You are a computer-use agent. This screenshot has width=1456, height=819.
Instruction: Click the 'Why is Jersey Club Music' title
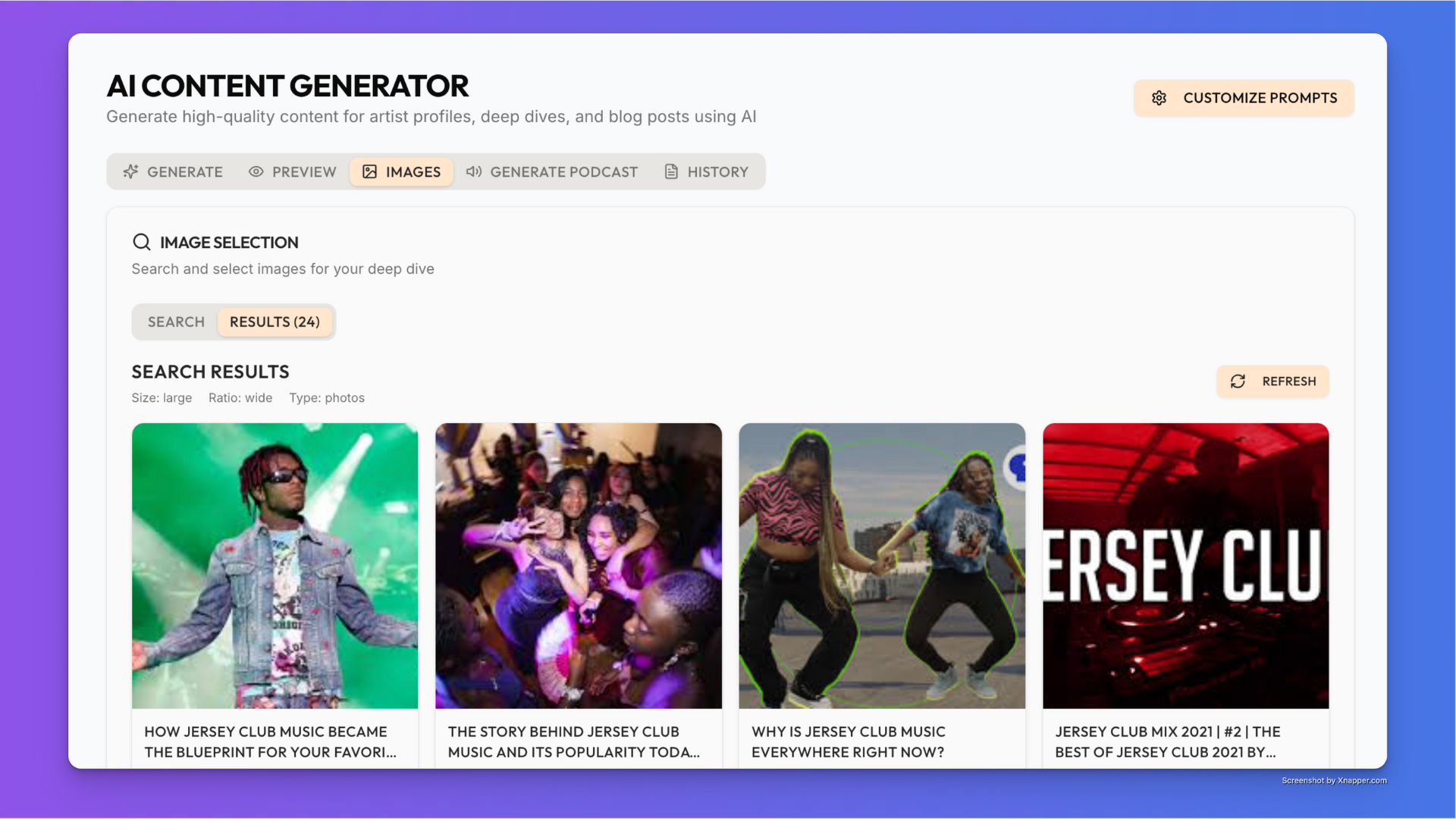[x=848, y=742]
